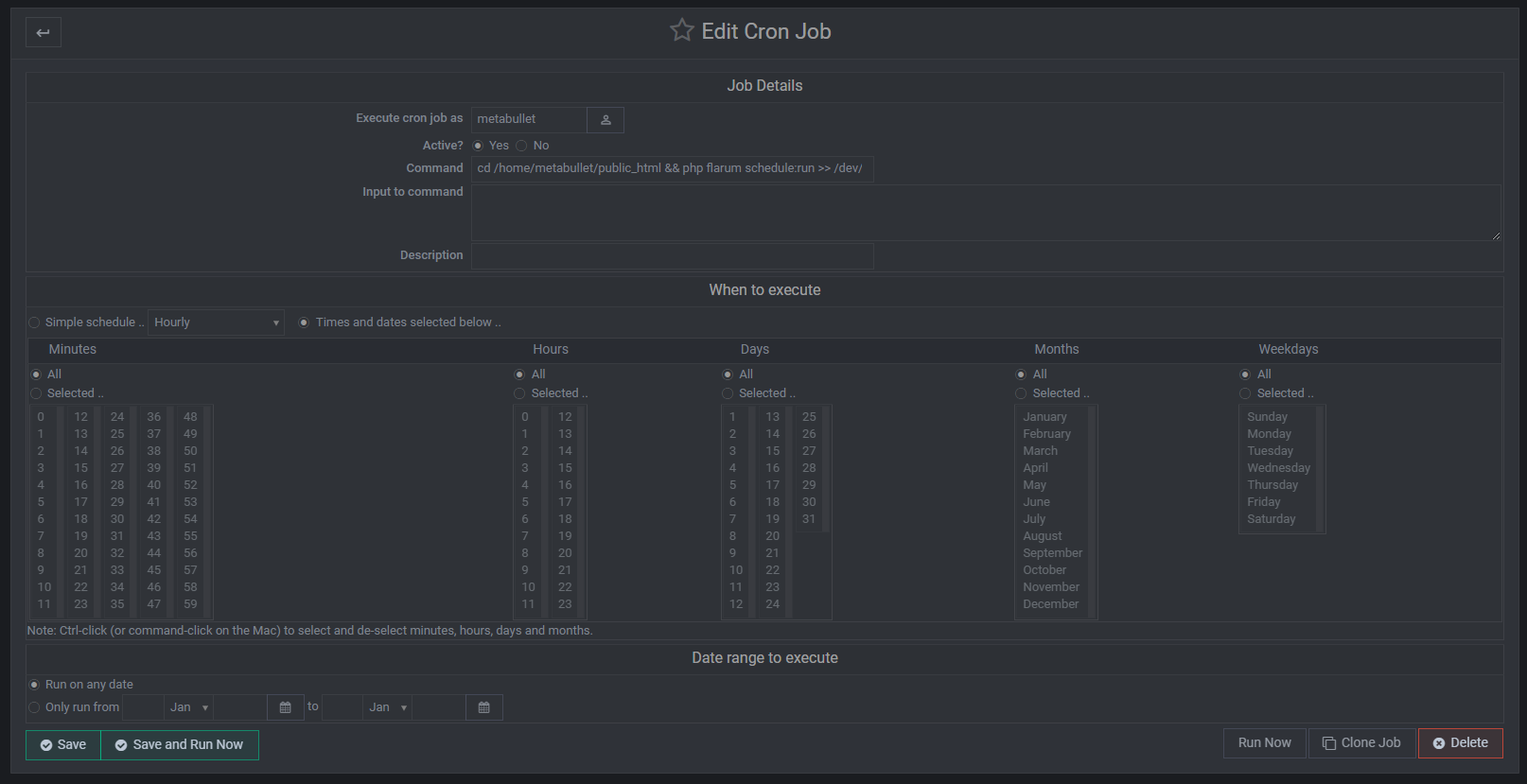Enable the Simple schedule option
The height and width of the screenshot is (784, 1527).
[x=35, y=322]
